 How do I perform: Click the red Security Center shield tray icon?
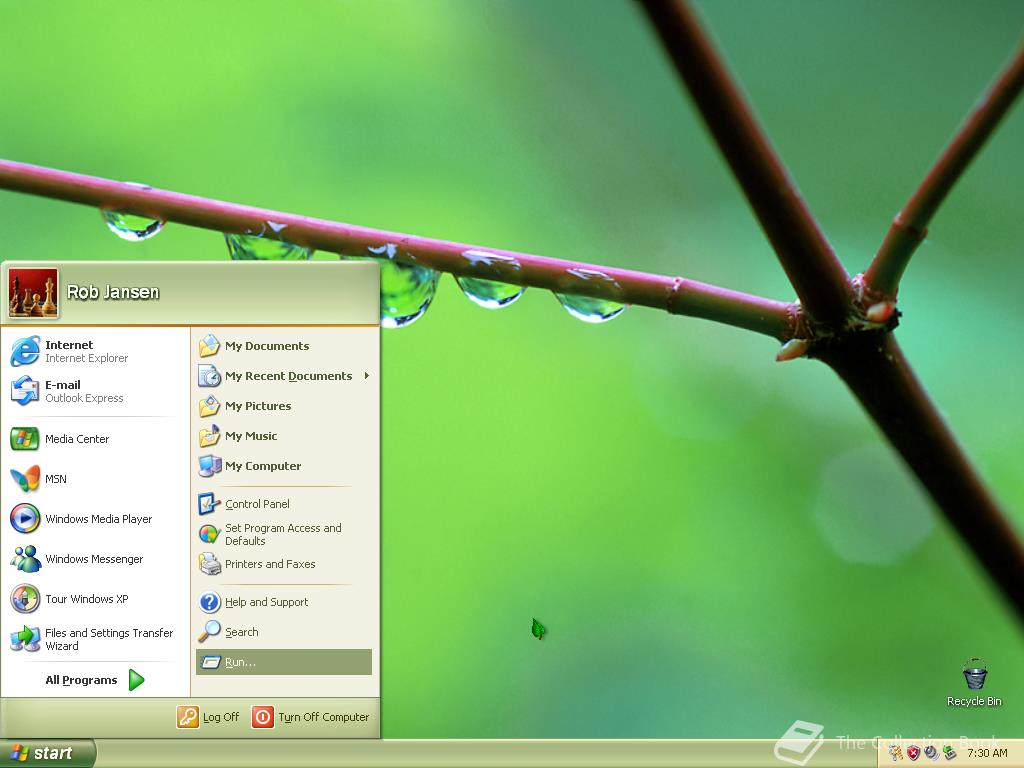coord(914,753)
